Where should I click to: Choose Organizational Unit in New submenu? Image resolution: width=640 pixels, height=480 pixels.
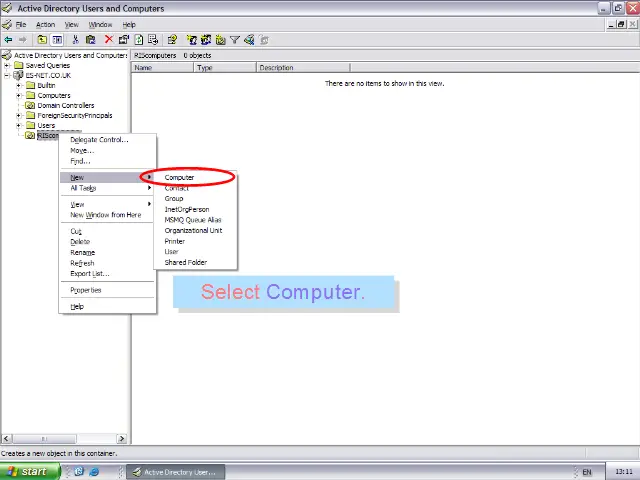[x=193, y=230]
